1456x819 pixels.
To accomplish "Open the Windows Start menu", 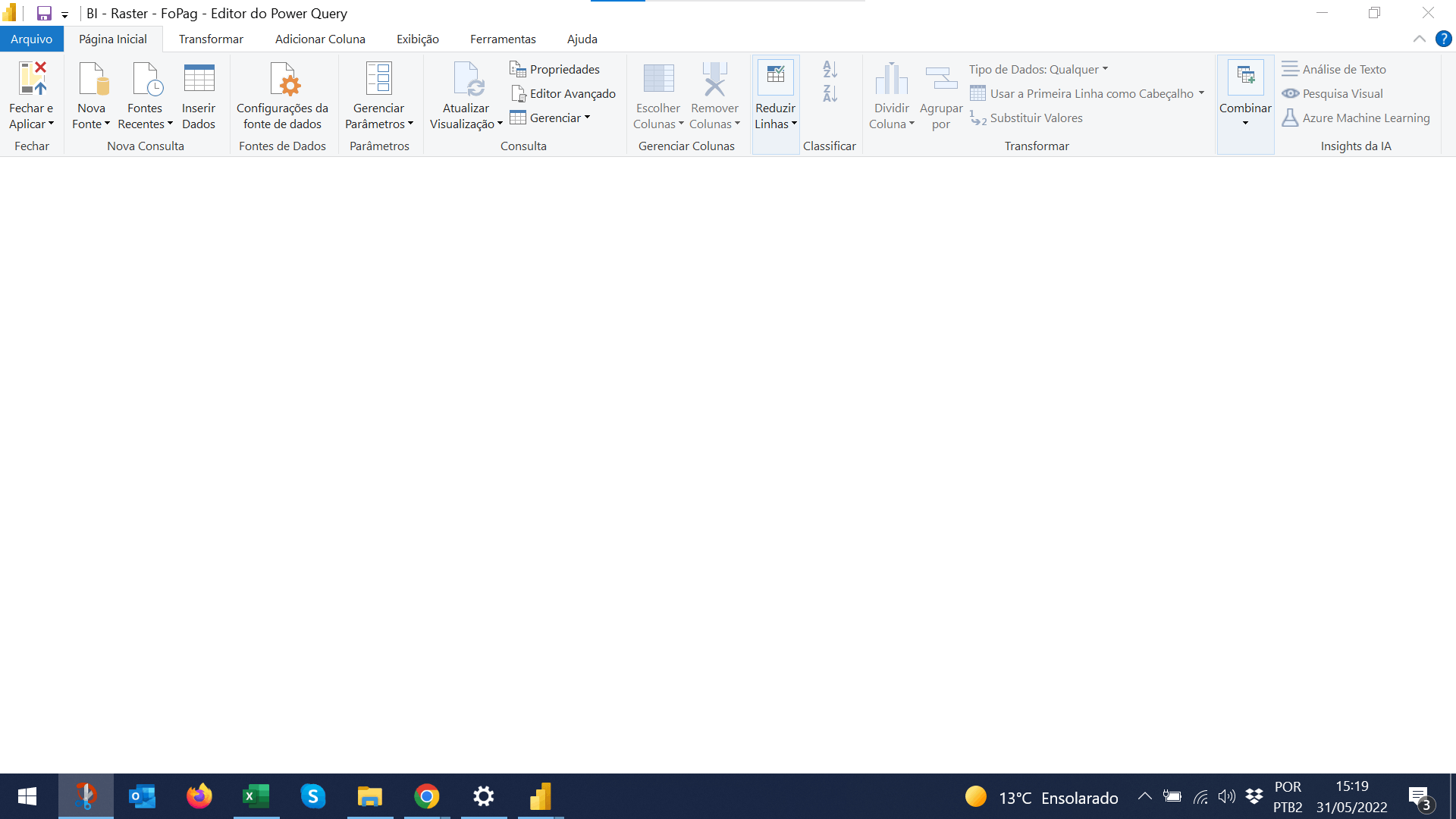I will (27, 796).
